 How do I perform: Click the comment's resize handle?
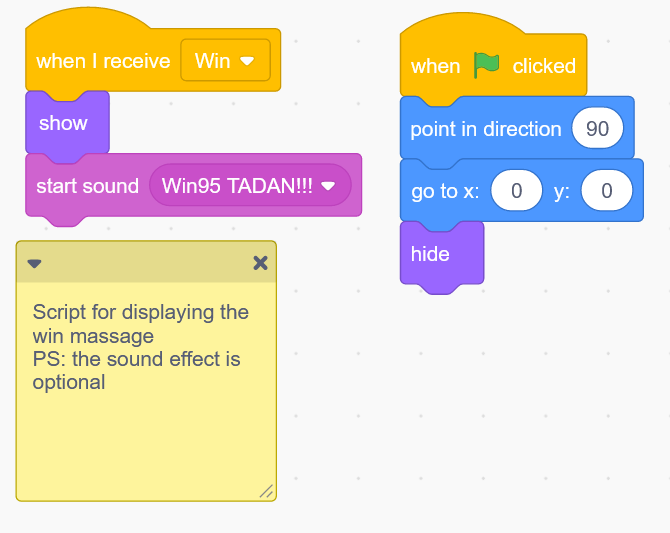pyautogui.click(x=266, y=491)
